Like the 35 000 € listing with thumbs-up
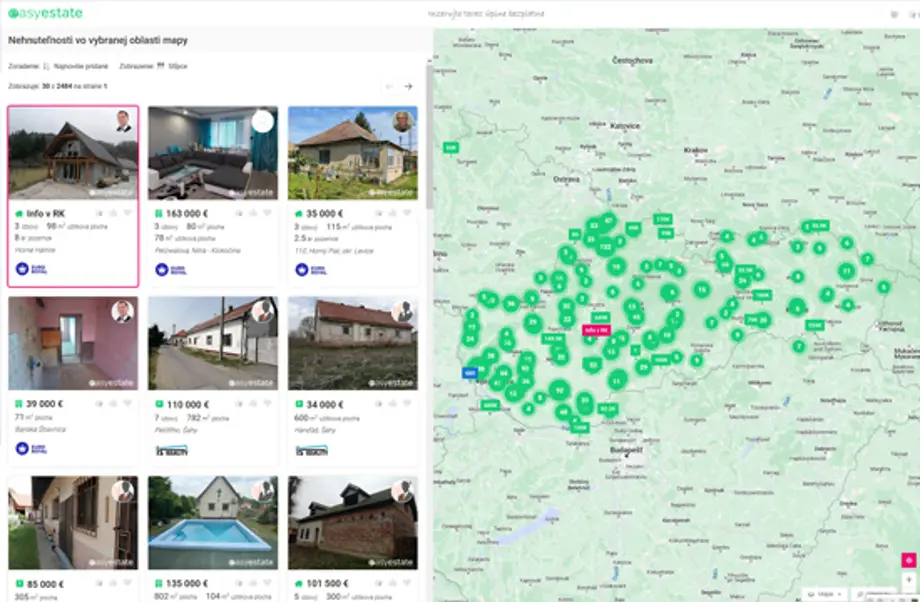Viewport: 920px width, 602px height. click(393, 213)
